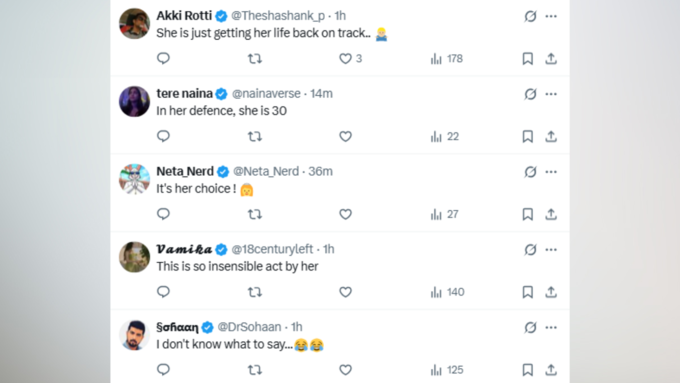Open the 36m timestamp on Neta_Nerd's tweet
This screenshot has height=383, width=680.
(x=320, y=171)
